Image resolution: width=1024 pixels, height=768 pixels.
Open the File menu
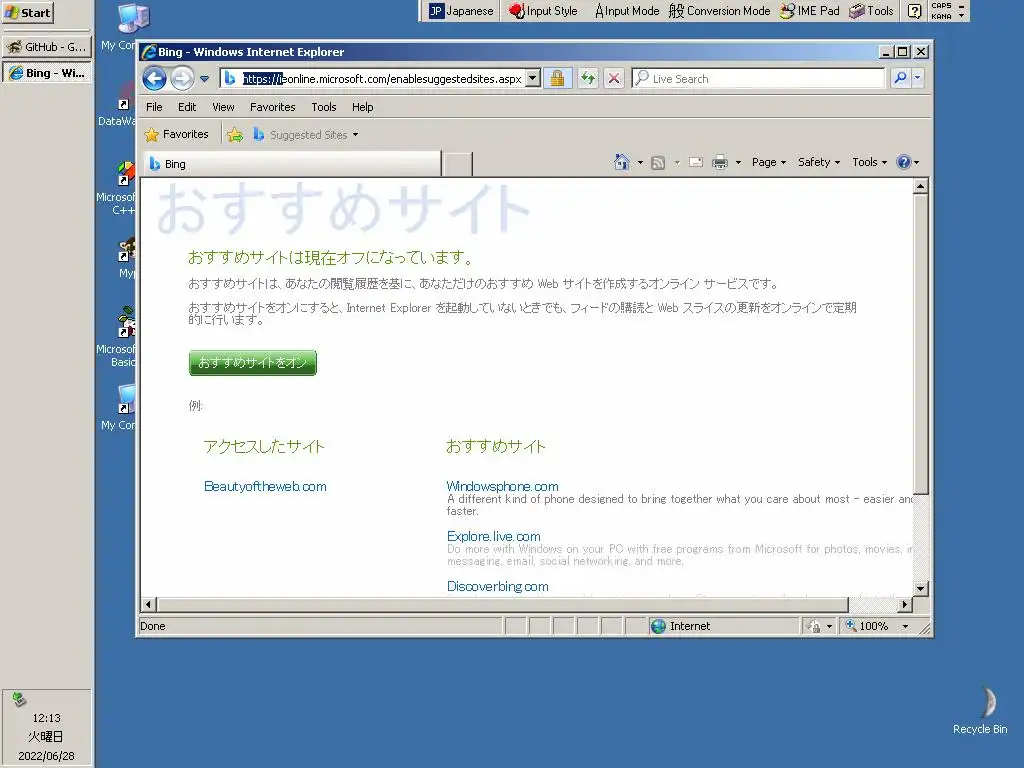(154, 107)
